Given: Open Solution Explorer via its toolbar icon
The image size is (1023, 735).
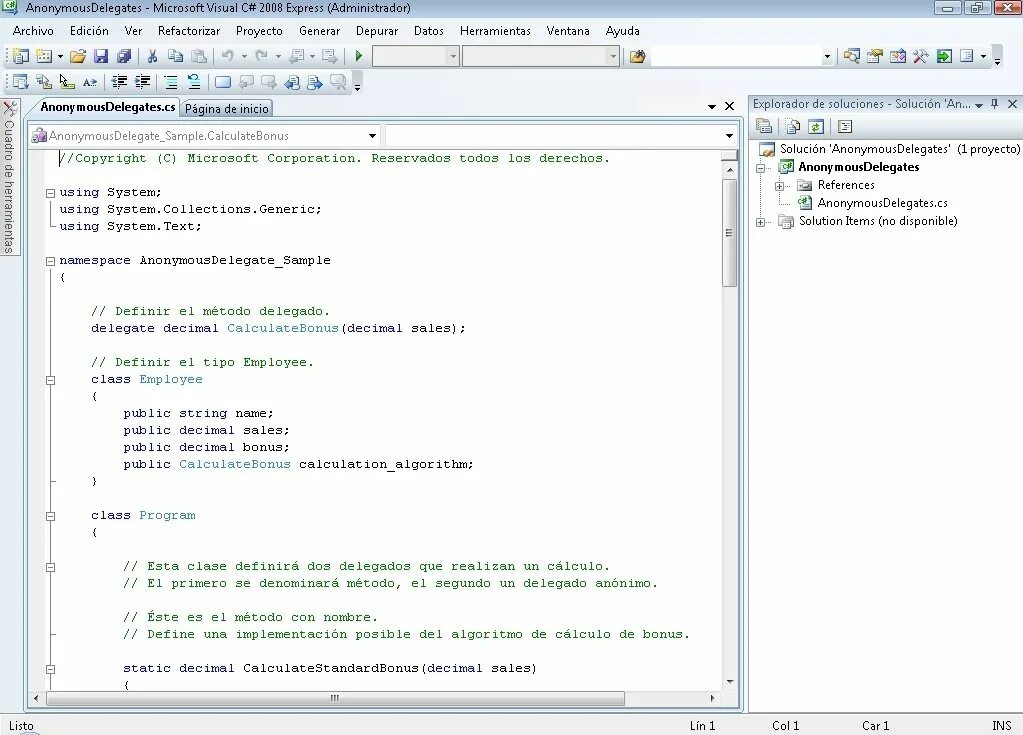Looking at the screenshot, I should [x=851, y=56].
